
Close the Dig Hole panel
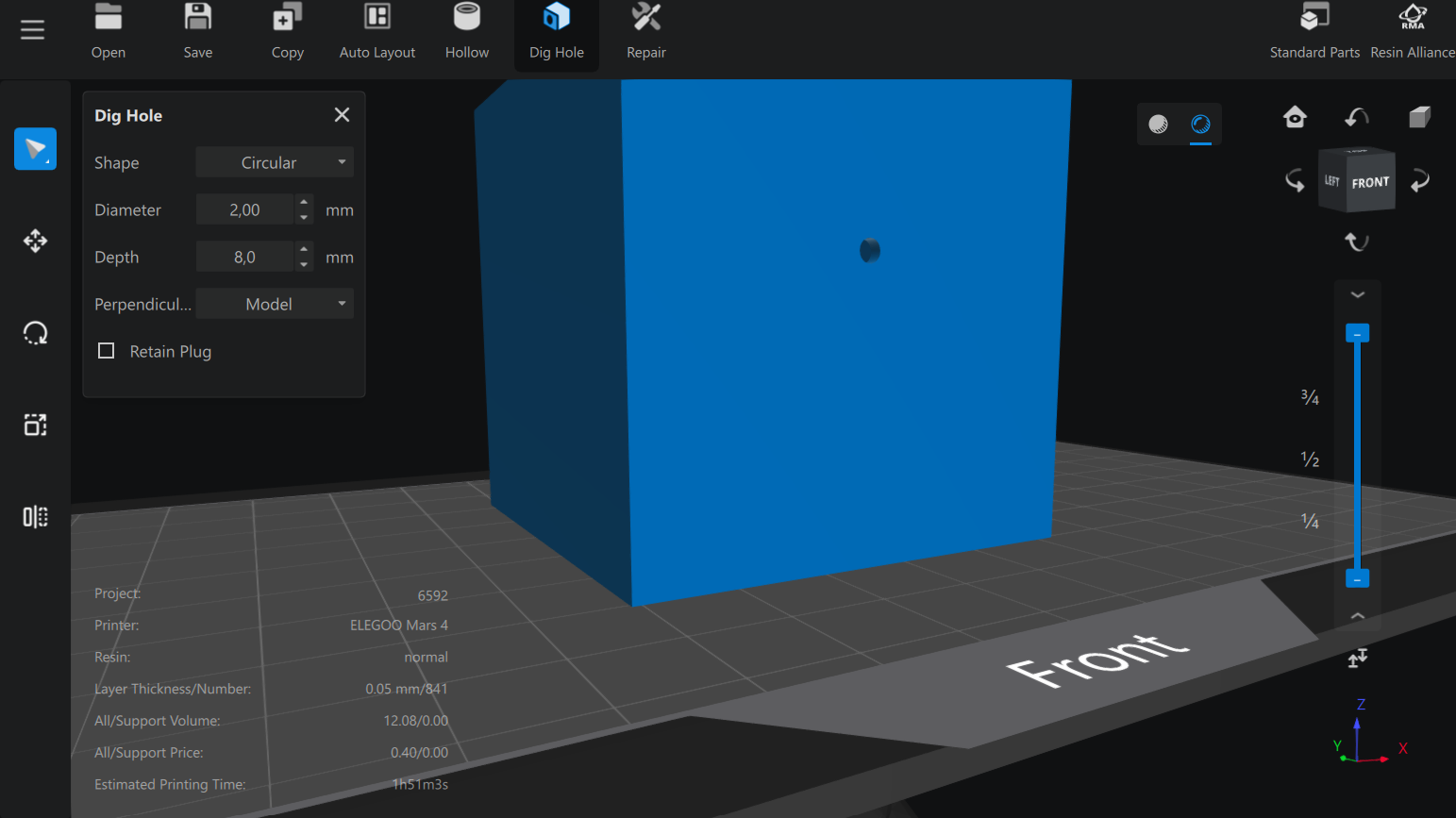point(342,115)
